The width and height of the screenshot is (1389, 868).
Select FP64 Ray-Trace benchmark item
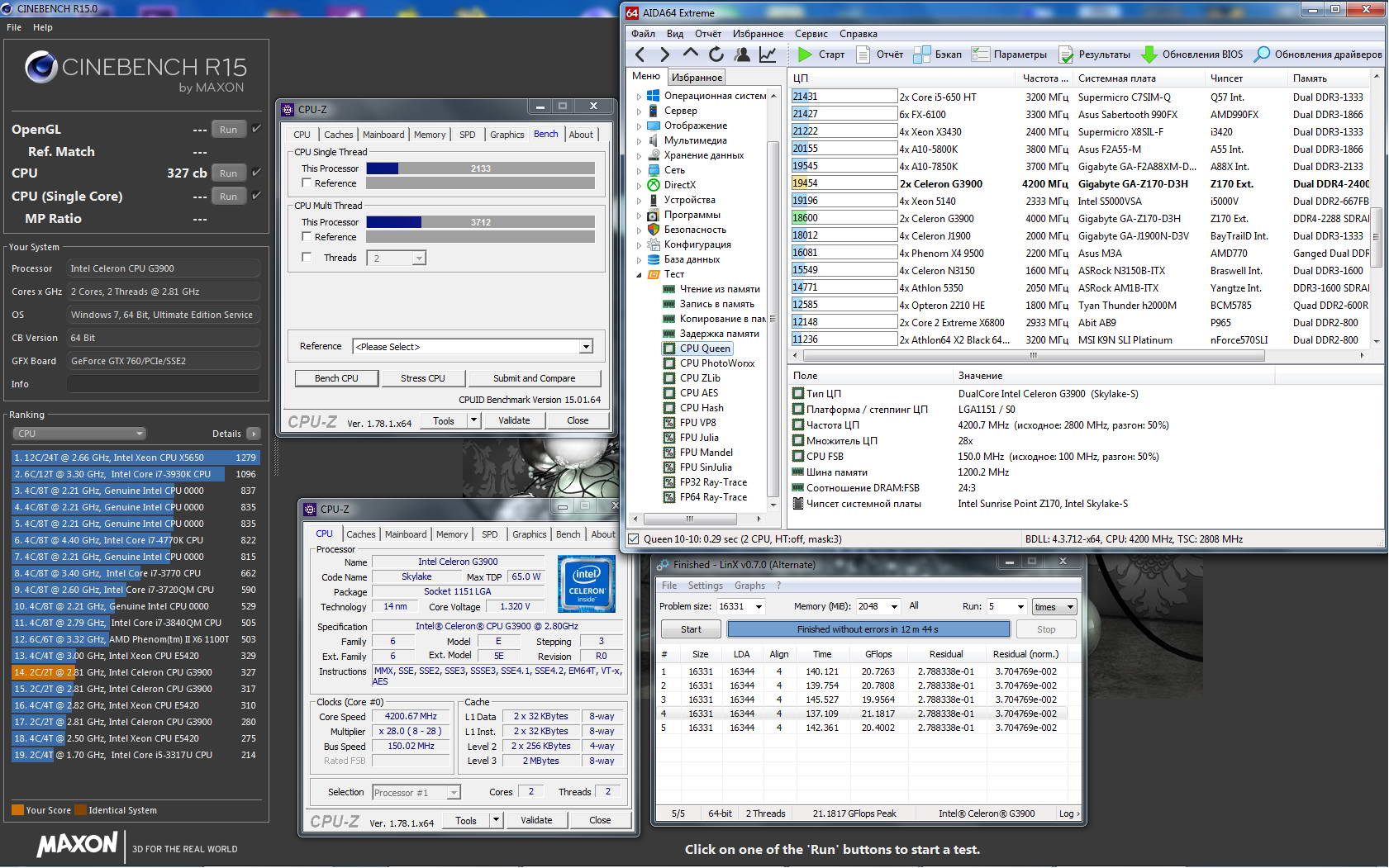[x=713, y=497]
